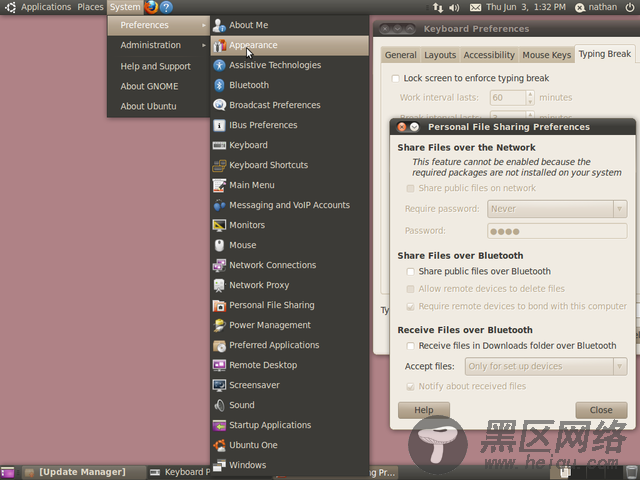Click the Preferred Applications icon

[219, 345]
